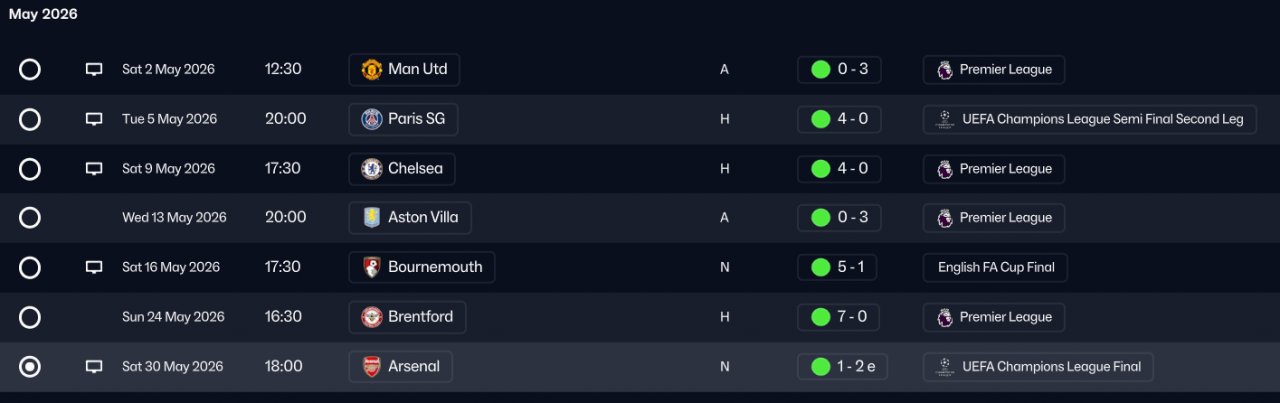Click the Chelsea club crest

coord(372,168)
